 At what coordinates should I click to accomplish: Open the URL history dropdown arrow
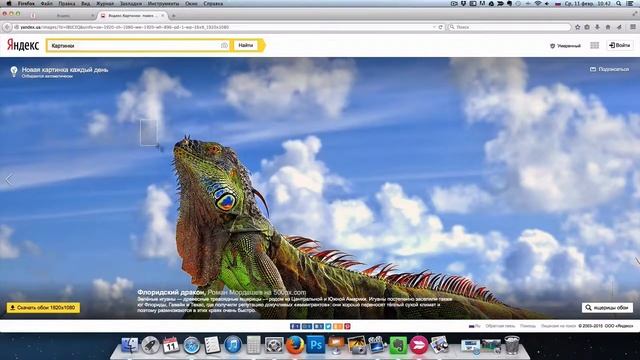[x=434, y=27]
